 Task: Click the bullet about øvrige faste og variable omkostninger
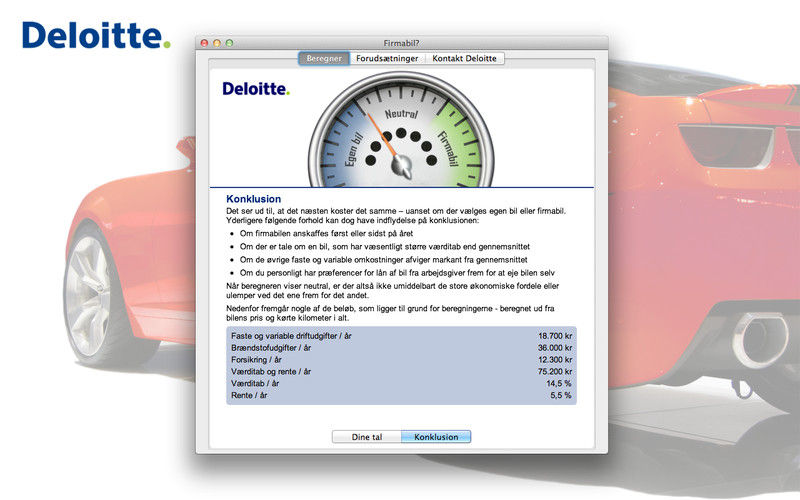pyautogui.click(x=384, y=260)
